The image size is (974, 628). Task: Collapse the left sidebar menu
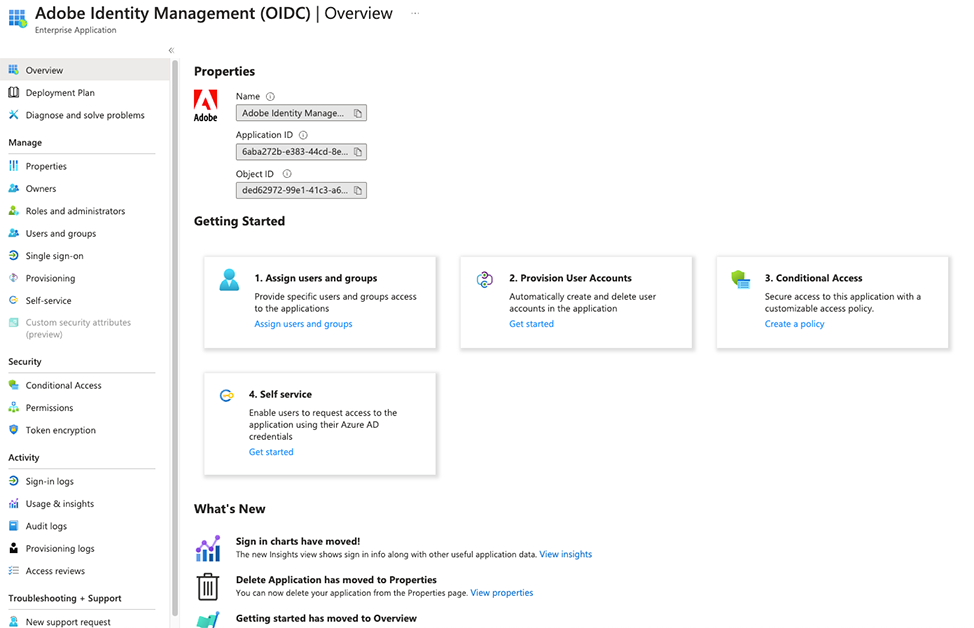pyautogui.click(x=171, y=50)
